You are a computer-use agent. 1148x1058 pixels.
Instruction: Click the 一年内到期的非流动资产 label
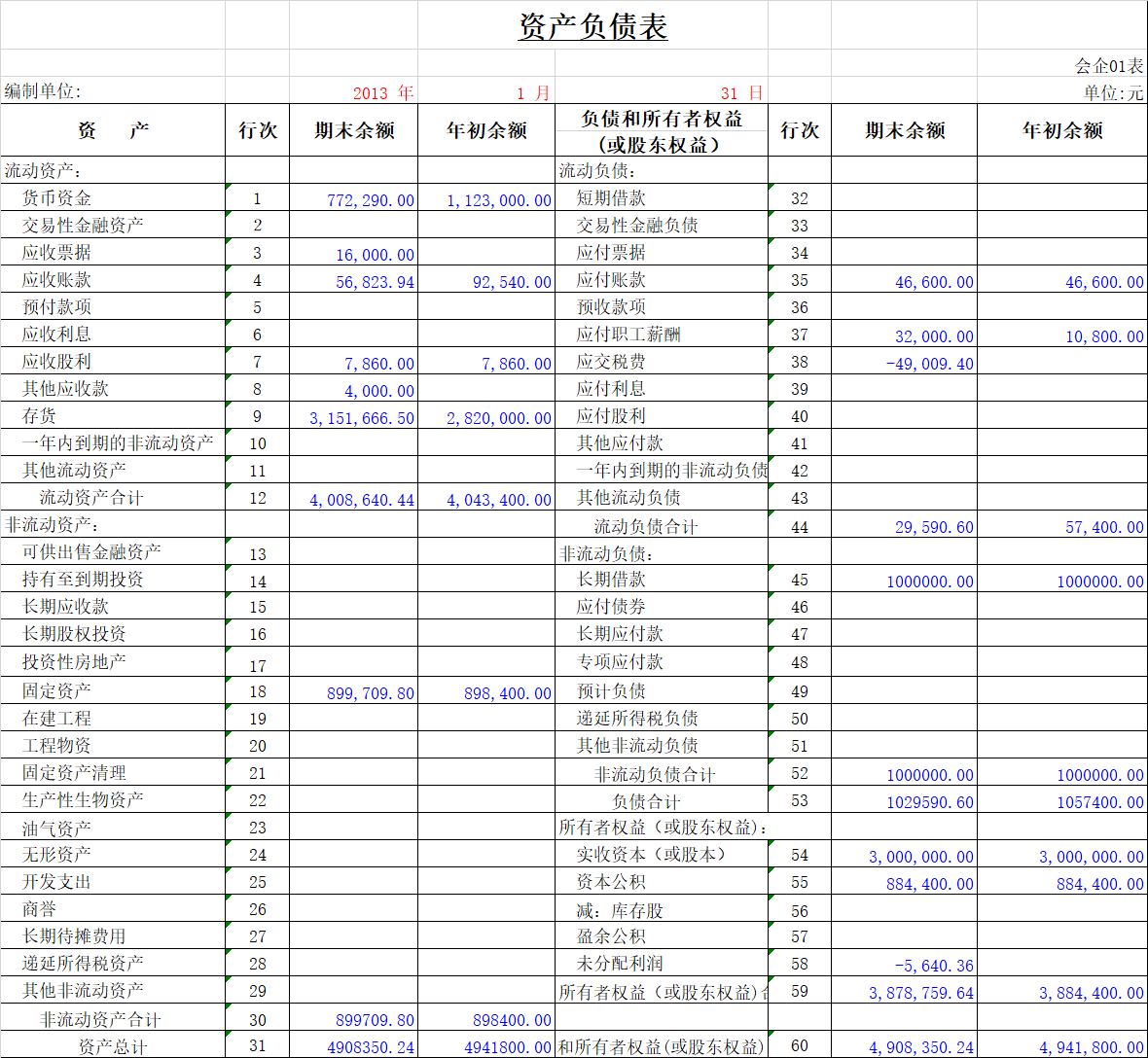point(118,442)
